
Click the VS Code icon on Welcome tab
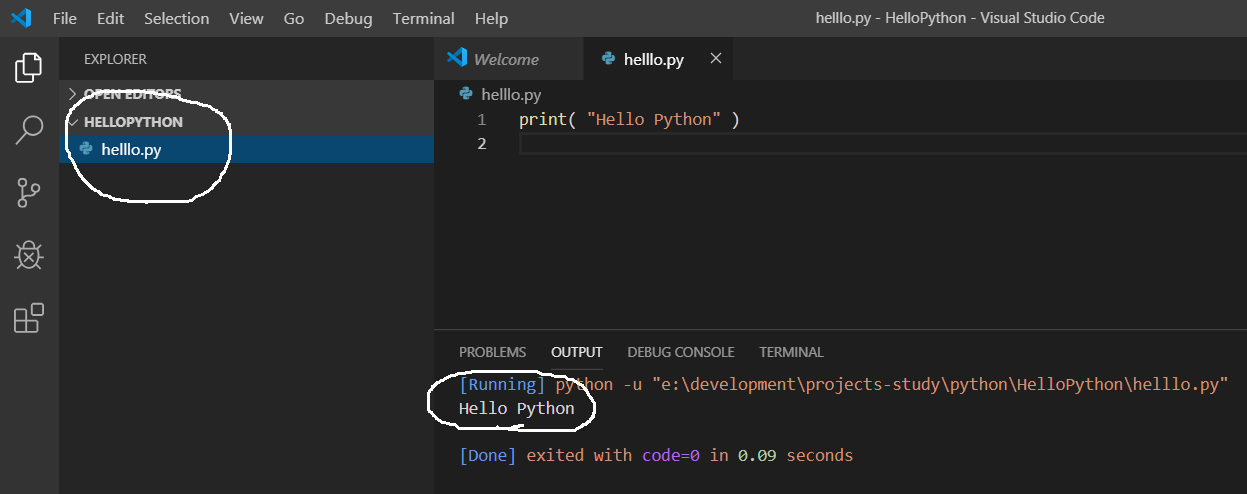tap(457, 58)
